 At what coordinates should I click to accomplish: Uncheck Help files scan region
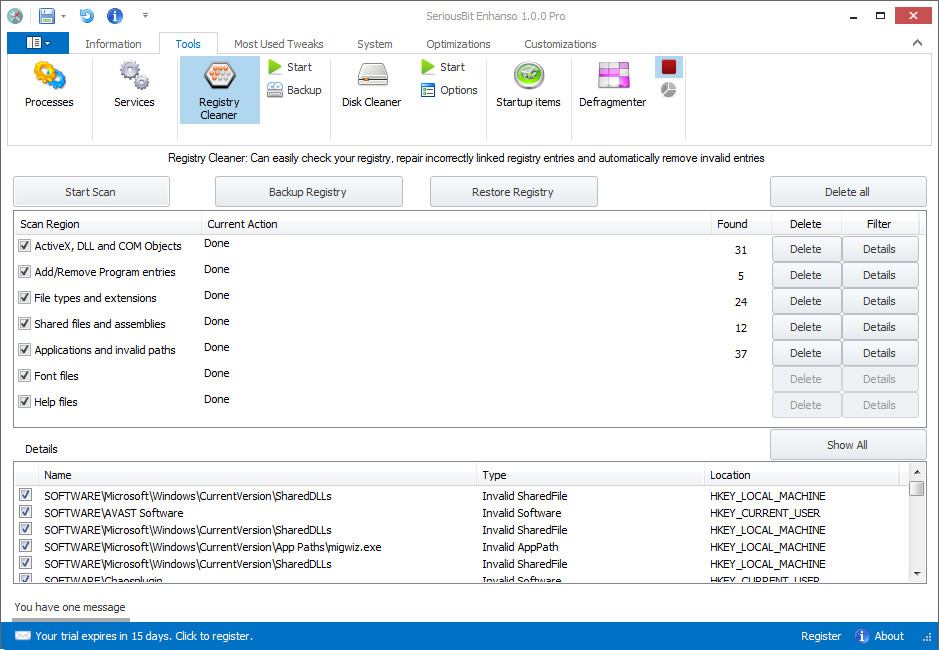(x=25, y=401)
